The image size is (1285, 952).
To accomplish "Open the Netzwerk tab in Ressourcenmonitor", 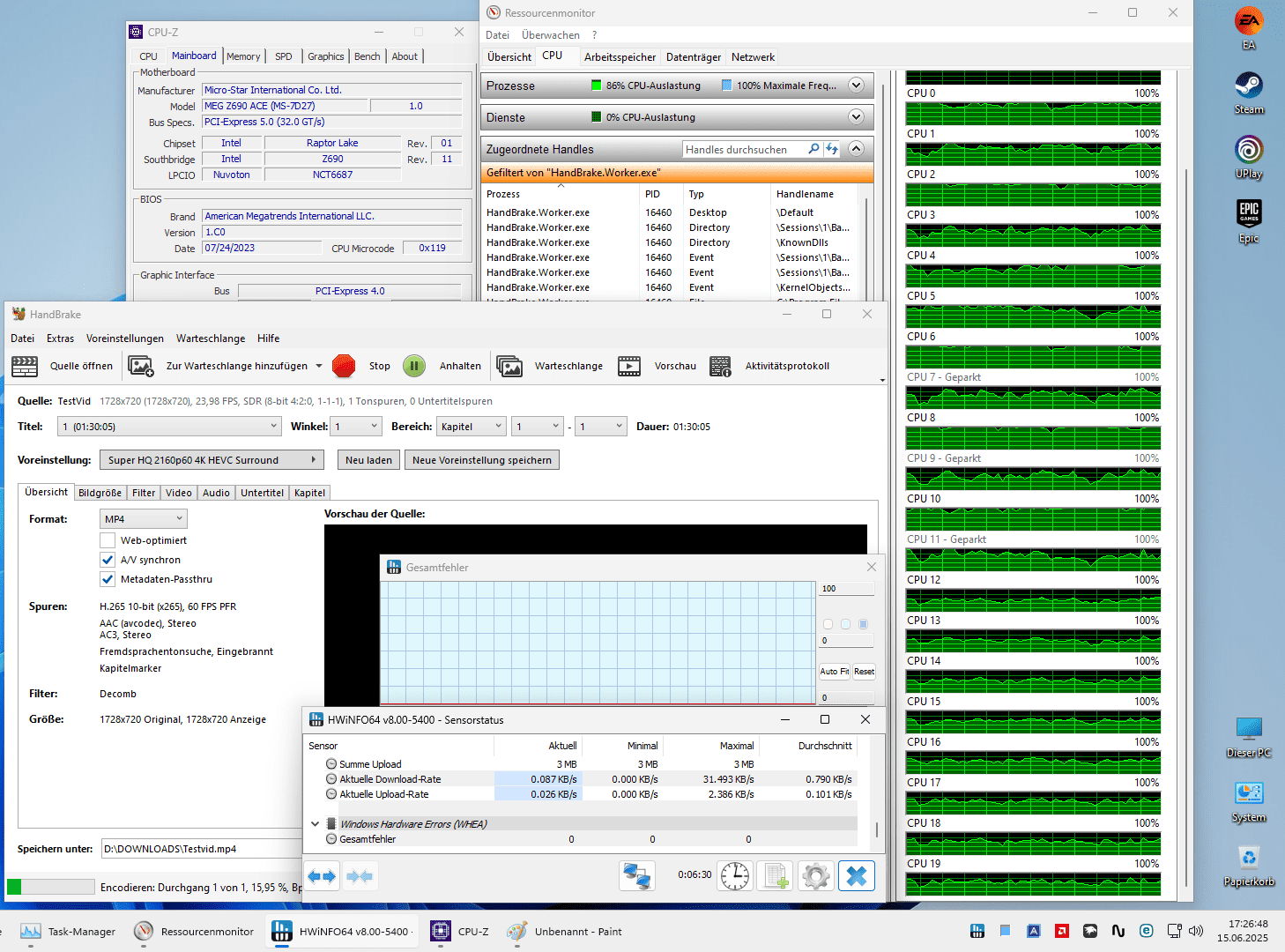I will 753,57.
